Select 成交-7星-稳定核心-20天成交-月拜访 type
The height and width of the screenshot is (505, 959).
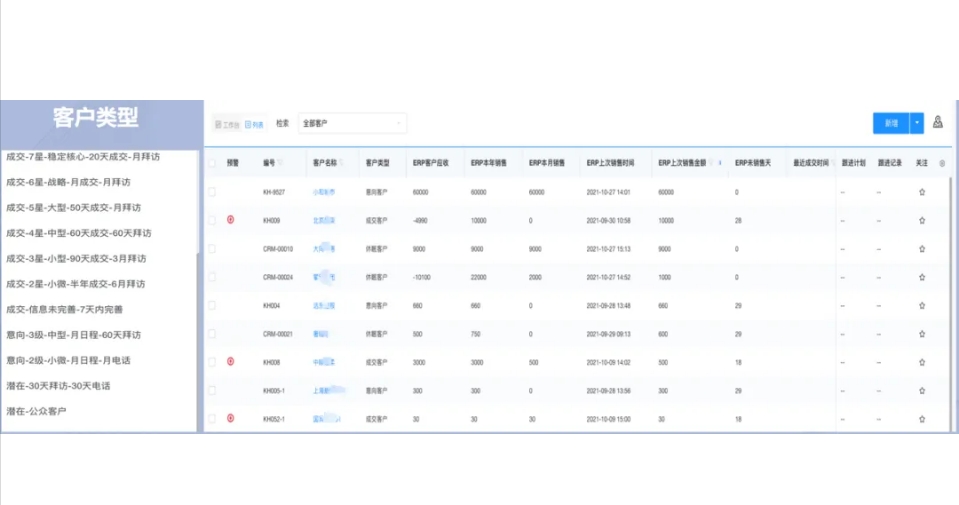83,157
